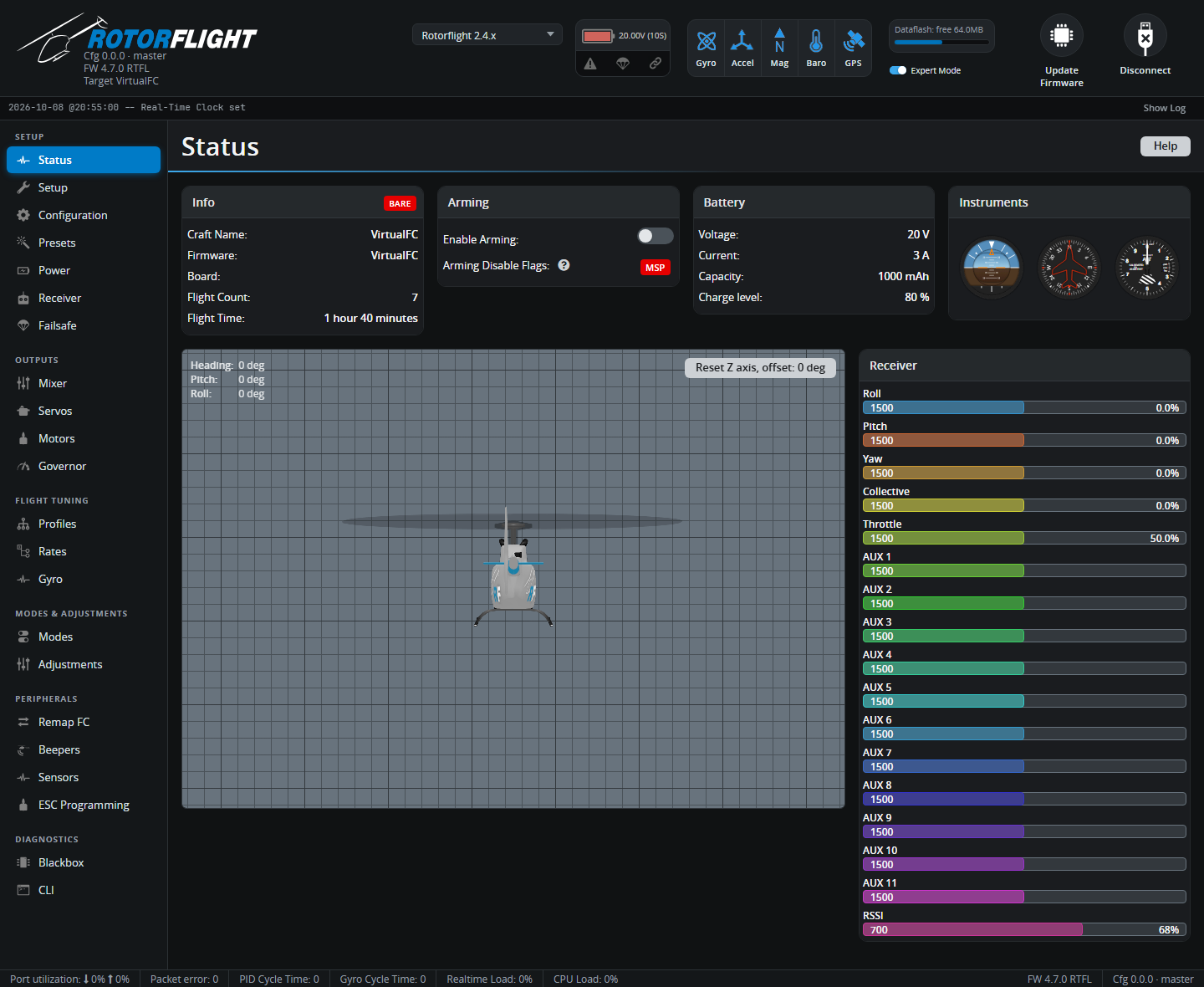Open the Governor page

[x=84, y=466]
